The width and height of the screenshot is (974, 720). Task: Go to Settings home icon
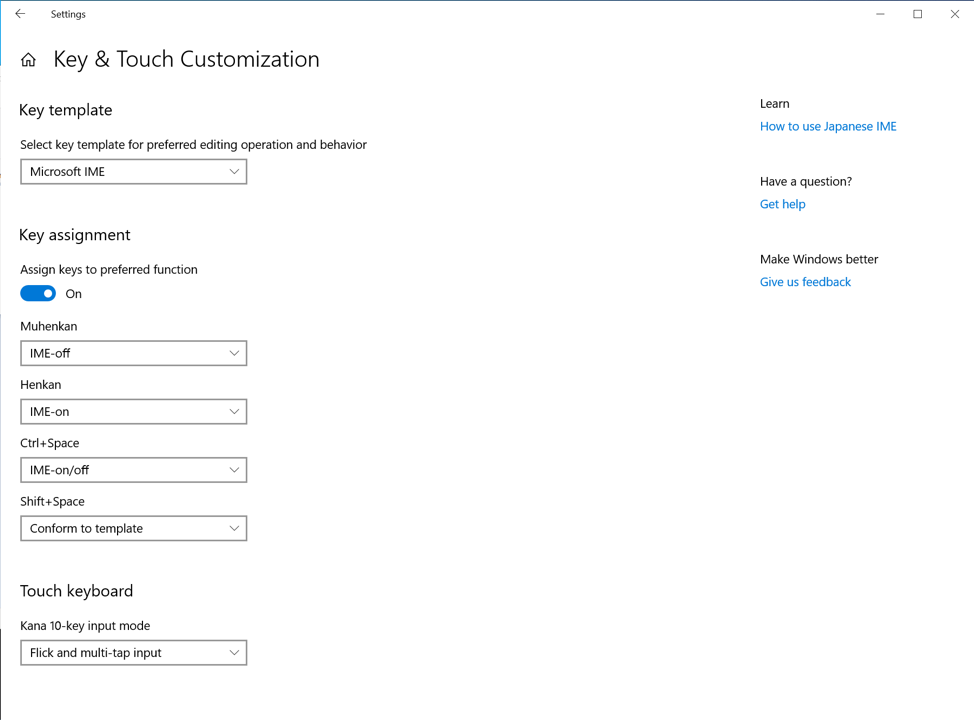pos(28,60)
